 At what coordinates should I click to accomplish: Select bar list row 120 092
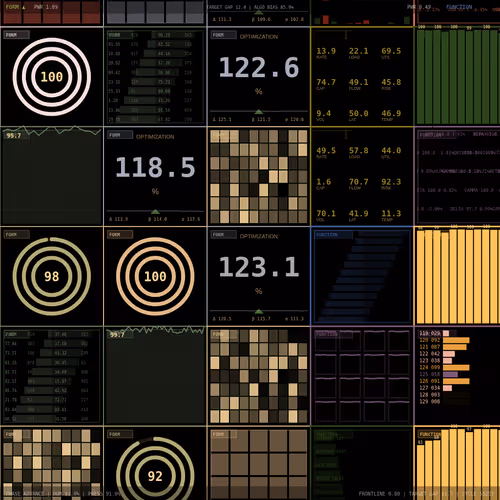(444, 340)
